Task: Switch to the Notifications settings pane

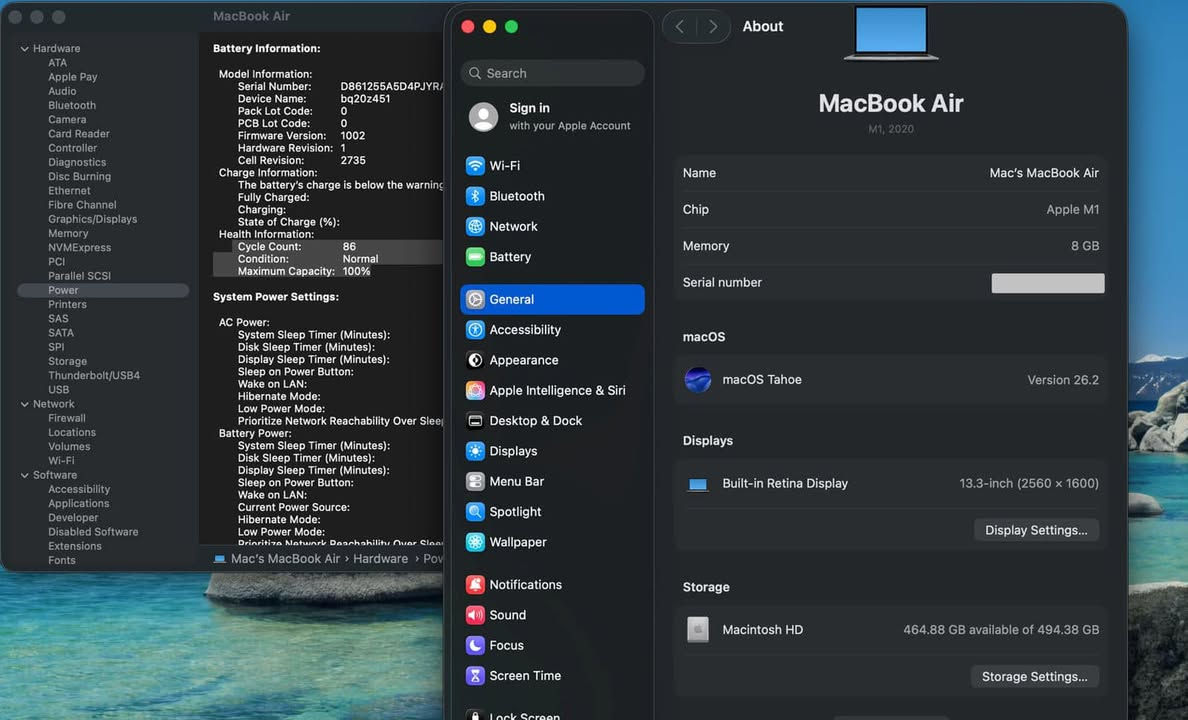Action: 525,585
